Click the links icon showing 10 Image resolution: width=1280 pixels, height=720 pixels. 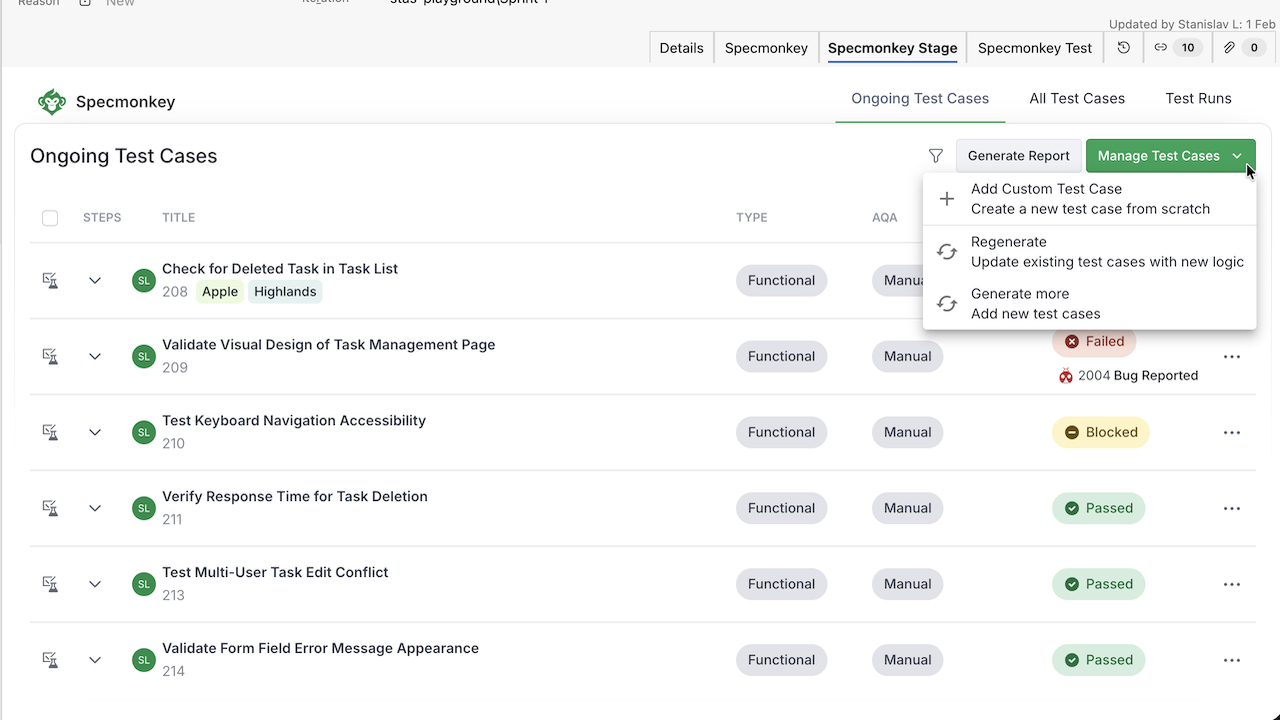click(1174, 48)
